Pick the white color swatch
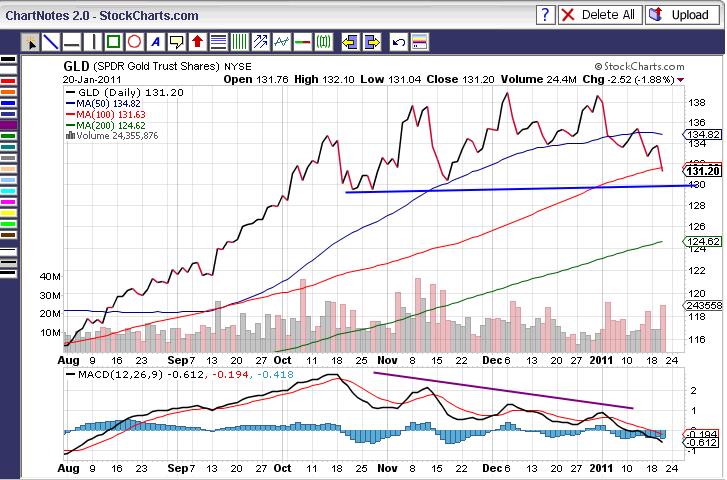727x480 pixels. (9, 70)
